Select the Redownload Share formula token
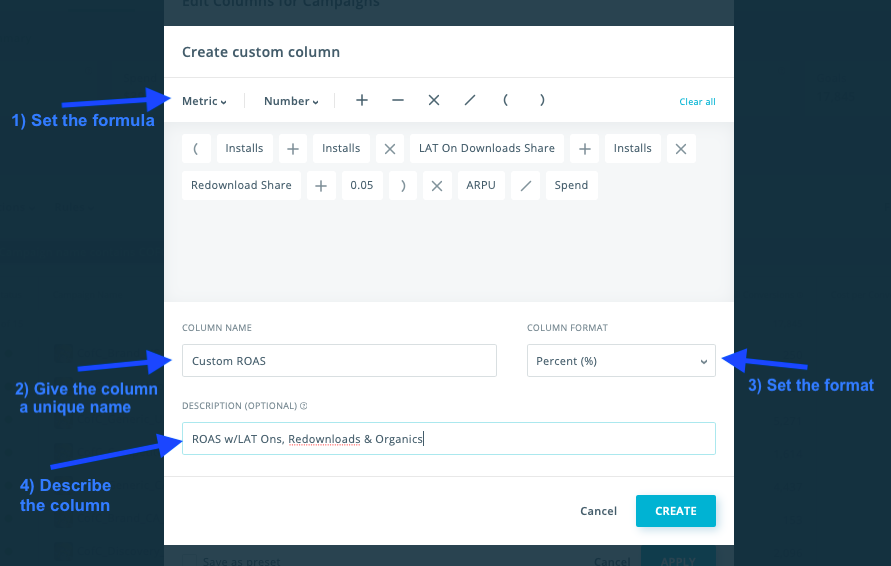Screen dimensions: 891x566 [x=241, y=185]
